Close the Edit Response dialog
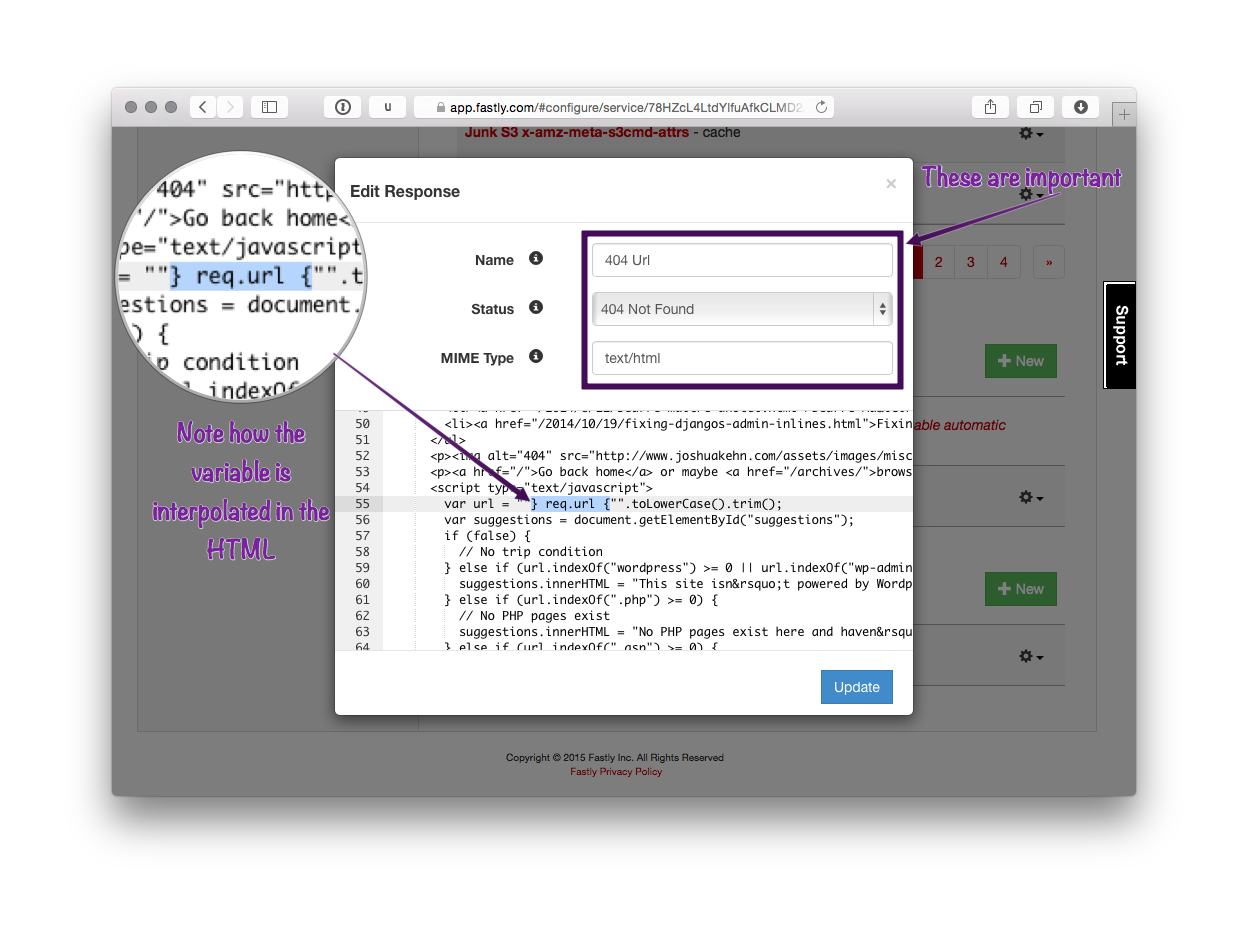The width and height of the screenshot is (1248, 932). click(891, 184)
